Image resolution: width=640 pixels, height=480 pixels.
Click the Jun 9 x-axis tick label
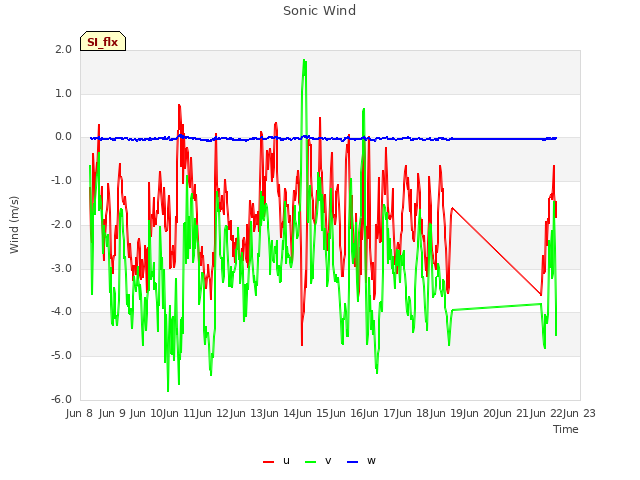coord(112,413)
